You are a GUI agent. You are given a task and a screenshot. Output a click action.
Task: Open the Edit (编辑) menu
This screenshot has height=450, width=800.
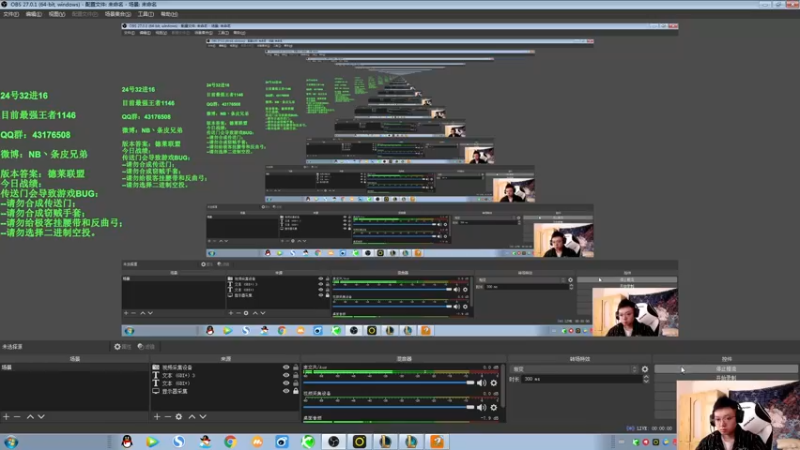point(34,14)
